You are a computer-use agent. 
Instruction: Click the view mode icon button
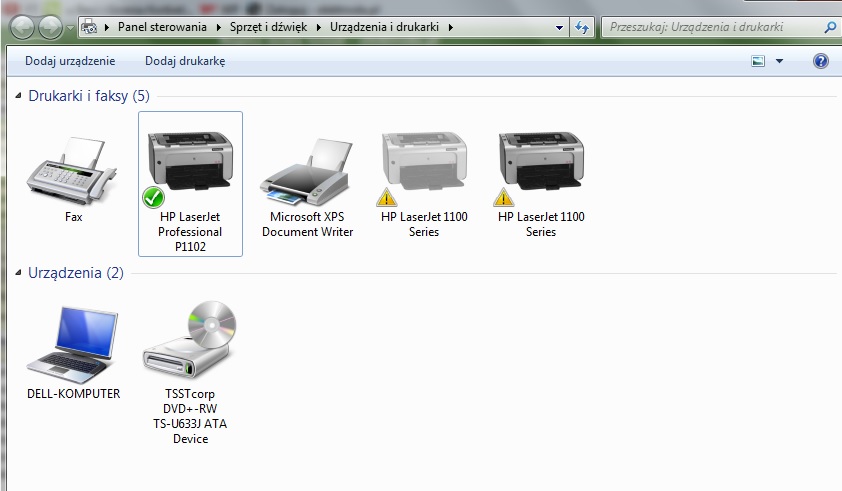758,61
